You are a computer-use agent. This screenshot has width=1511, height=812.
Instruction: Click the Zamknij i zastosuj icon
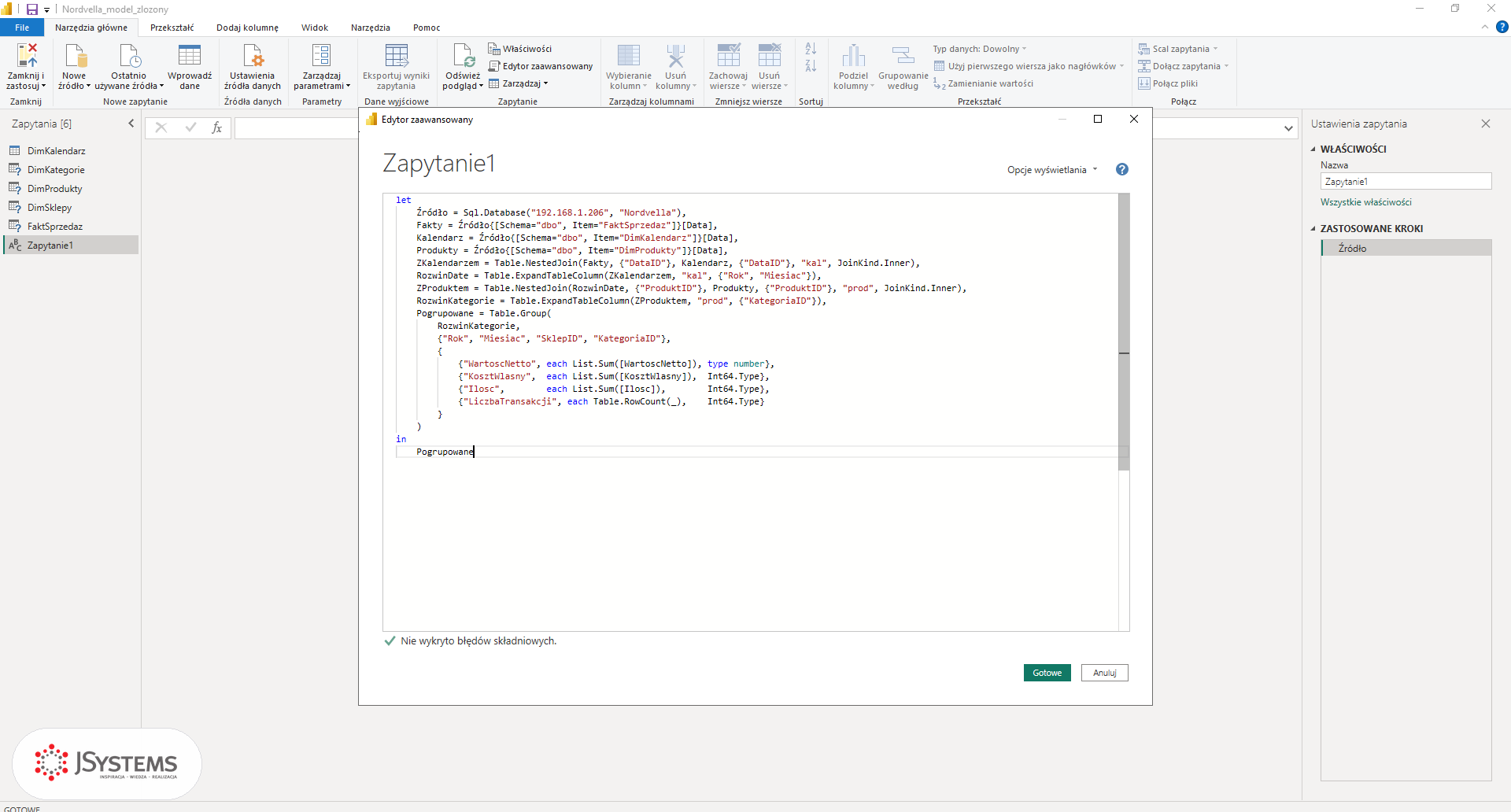click(x=26, y=56)
